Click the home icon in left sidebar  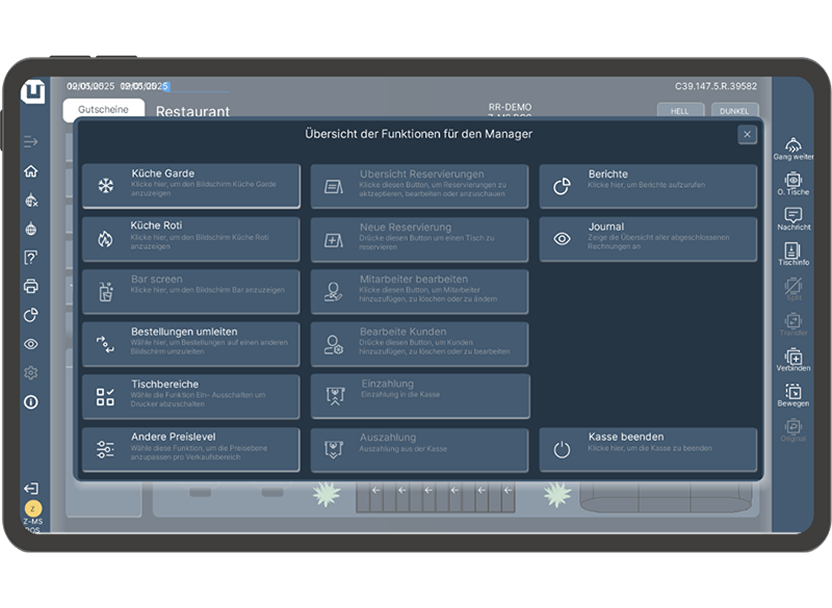pyautogui.click(x=31, y=171)
